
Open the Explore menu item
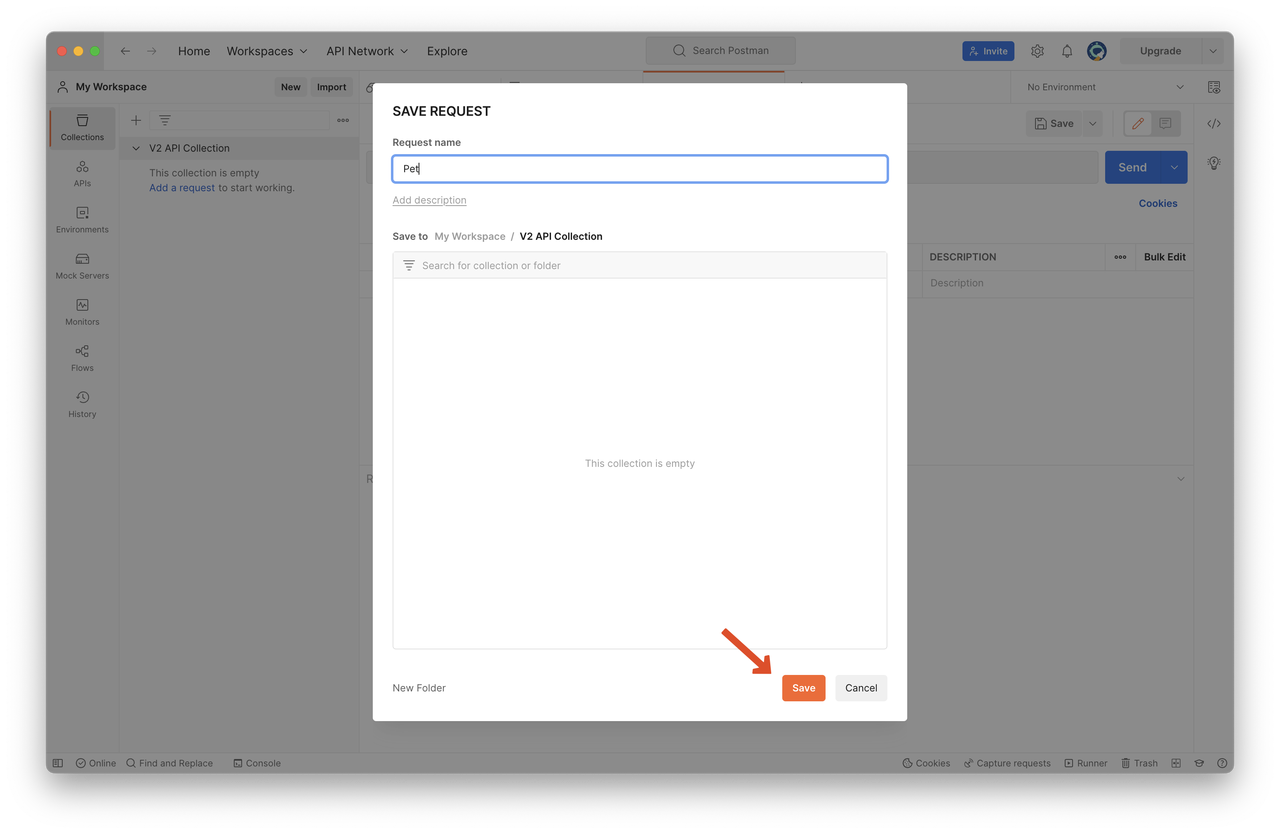coord(447,51)
